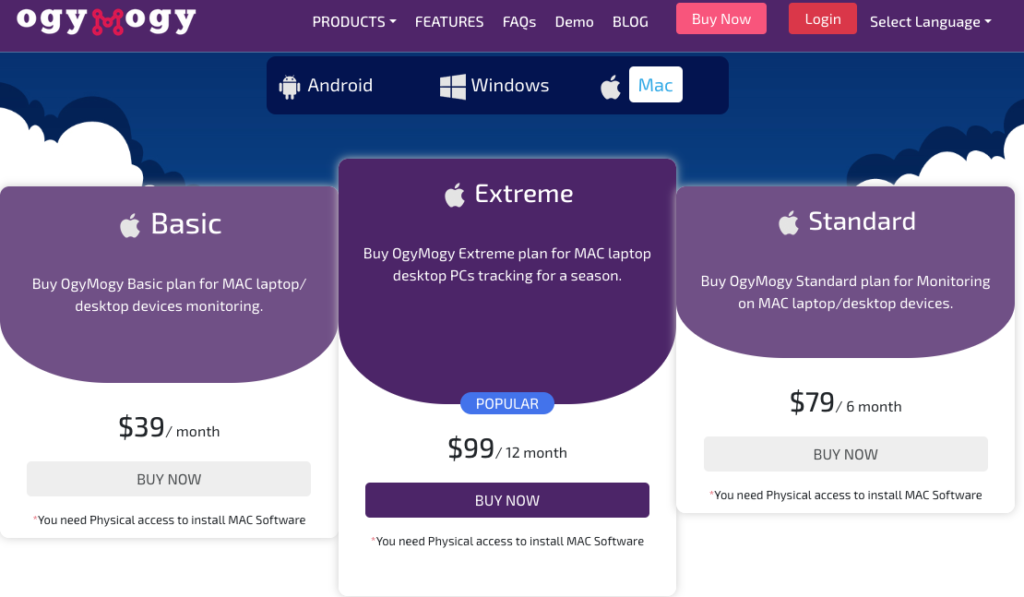
Task: Click the Android robot icon
Action: point(290,87)
